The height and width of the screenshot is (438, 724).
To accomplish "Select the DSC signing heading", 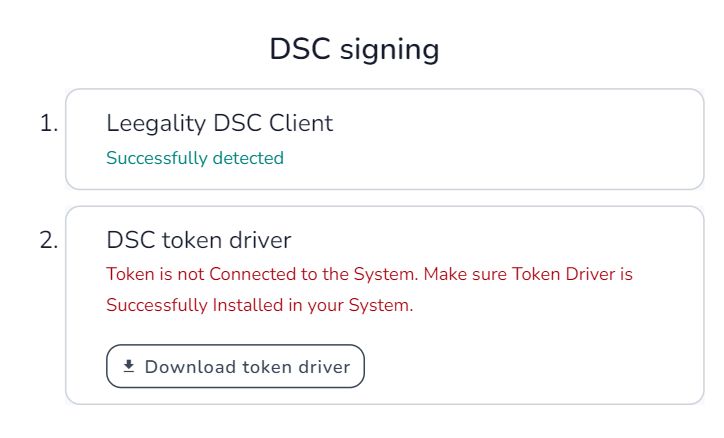I will 354,50.
